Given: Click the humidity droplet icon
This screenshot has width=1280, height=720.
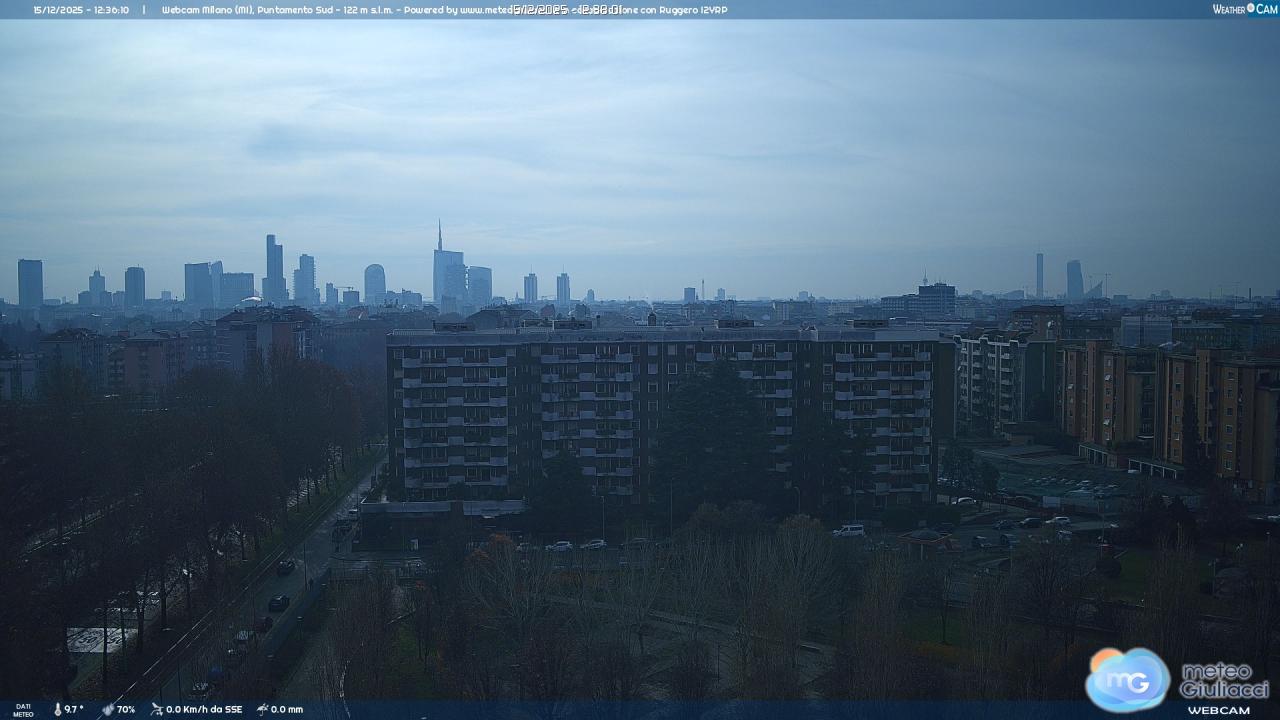Looking at the screenshot, I should coord(108,710).
